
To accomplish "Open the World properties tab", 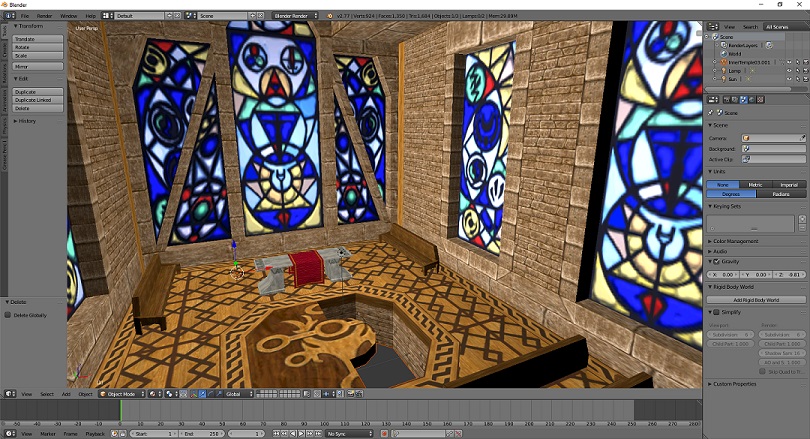I will pos(752,100).
